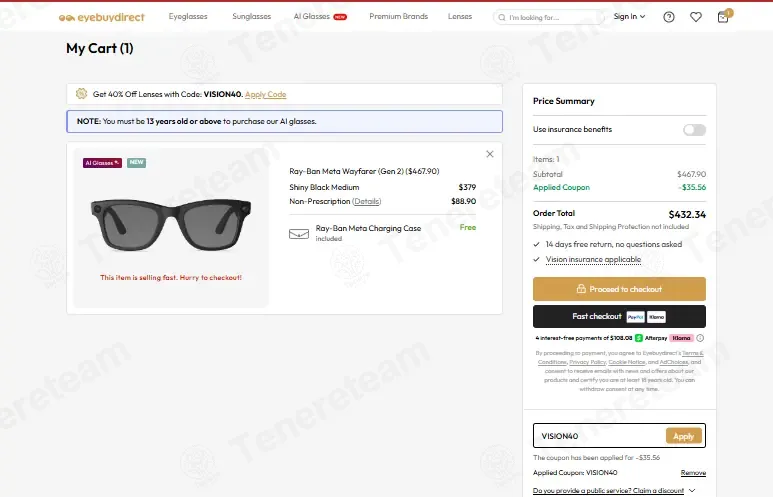
Task: Click the coupon code input field
Action: (599, 436)
